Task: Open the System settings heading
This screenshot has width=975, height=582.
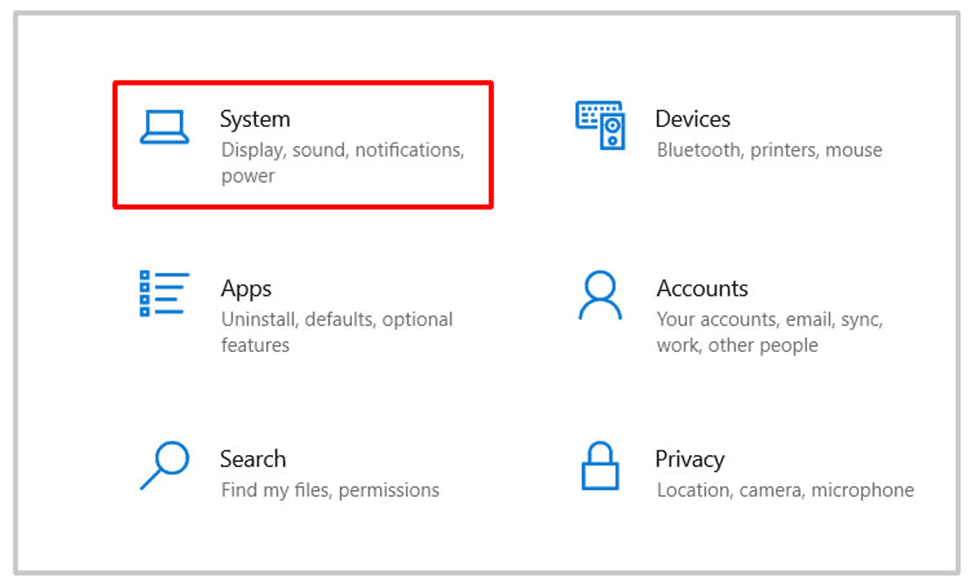Action: click(255, 119)
